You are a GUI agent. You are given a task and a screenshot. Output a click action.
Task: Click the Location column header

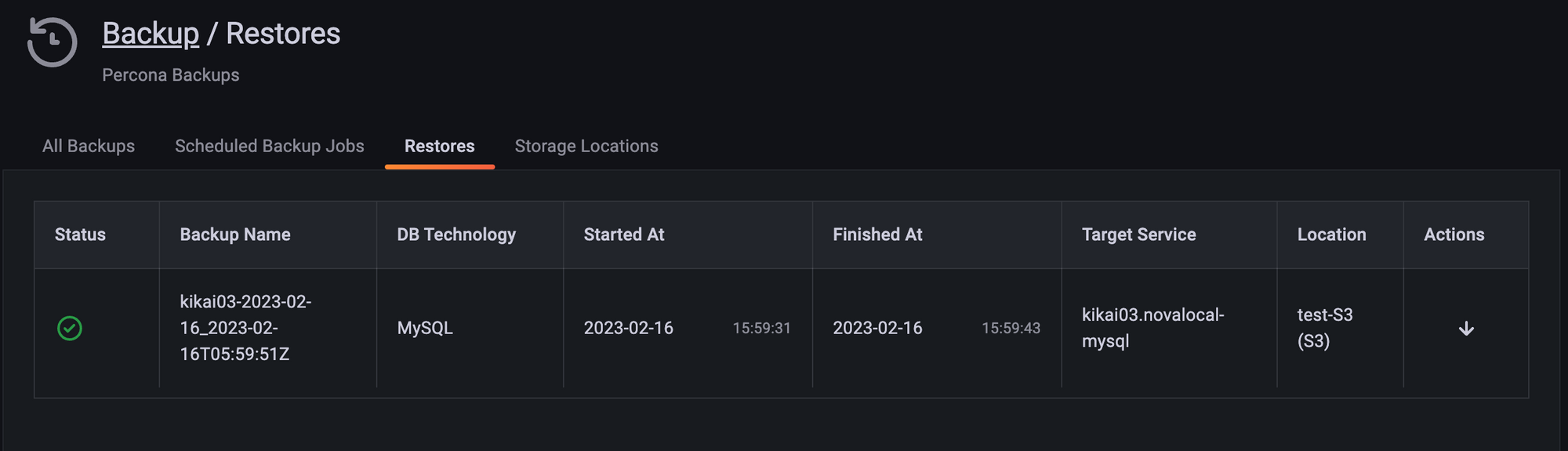point(1332,235)
